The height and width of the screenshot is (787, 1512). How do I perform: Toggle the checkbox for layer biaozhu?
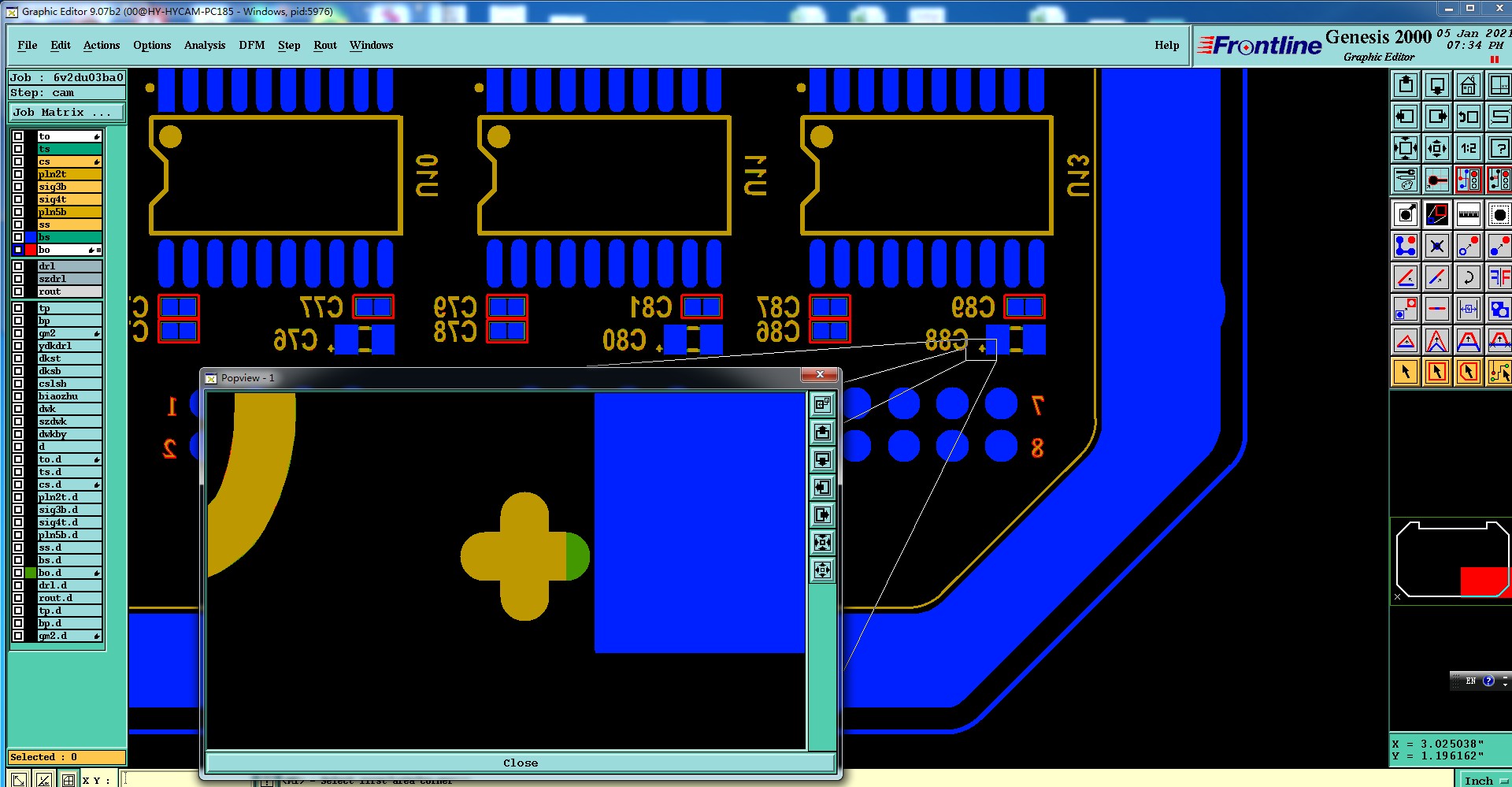pyautogui.click(x=18, y=396)
